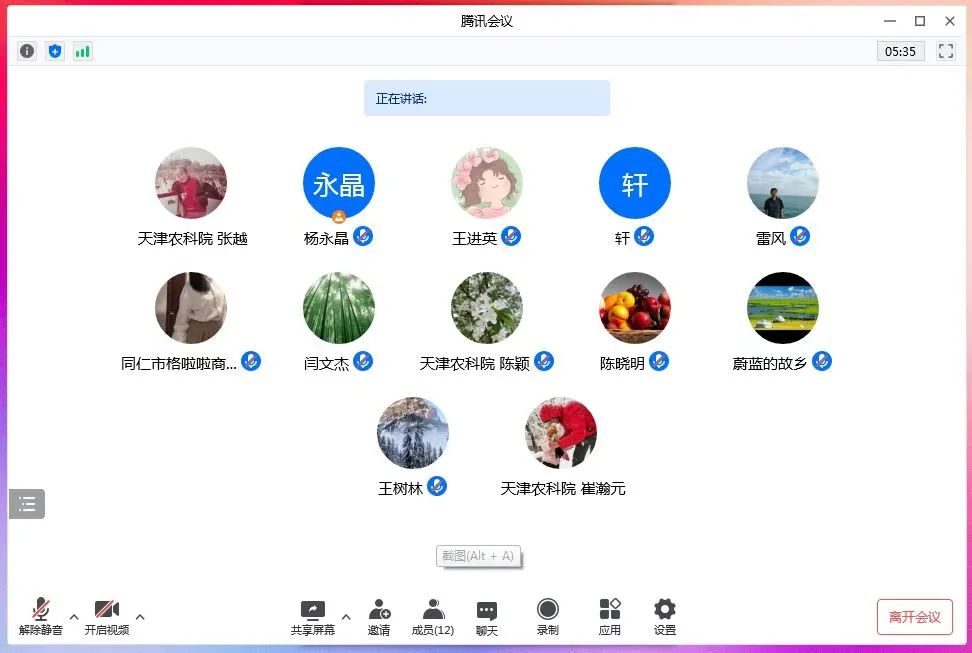Click the microphone icon next to 雷风

[x=800, y=236]
